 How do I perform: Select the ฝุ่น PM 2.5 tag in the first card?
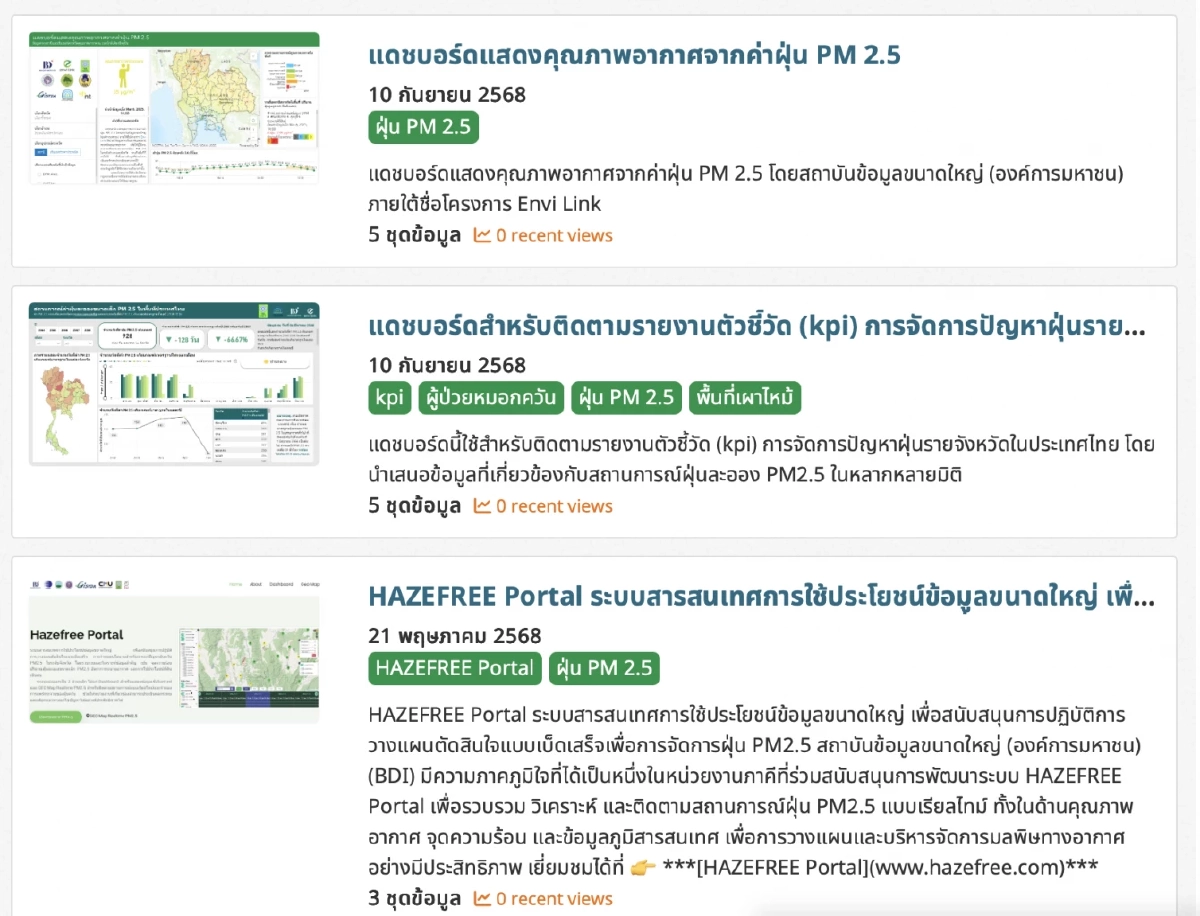tap(423, 127)
